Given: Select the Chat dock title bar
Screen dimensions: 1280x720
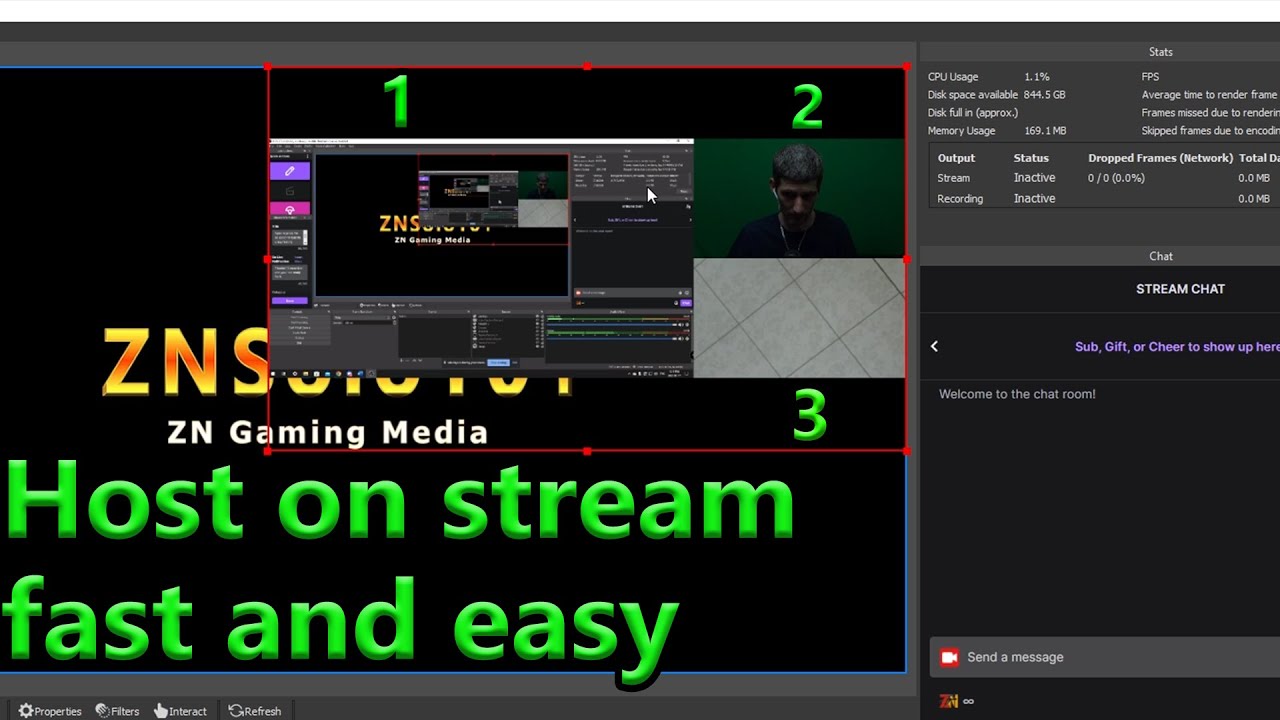Looking at the screenshot, I should 1100,256.
